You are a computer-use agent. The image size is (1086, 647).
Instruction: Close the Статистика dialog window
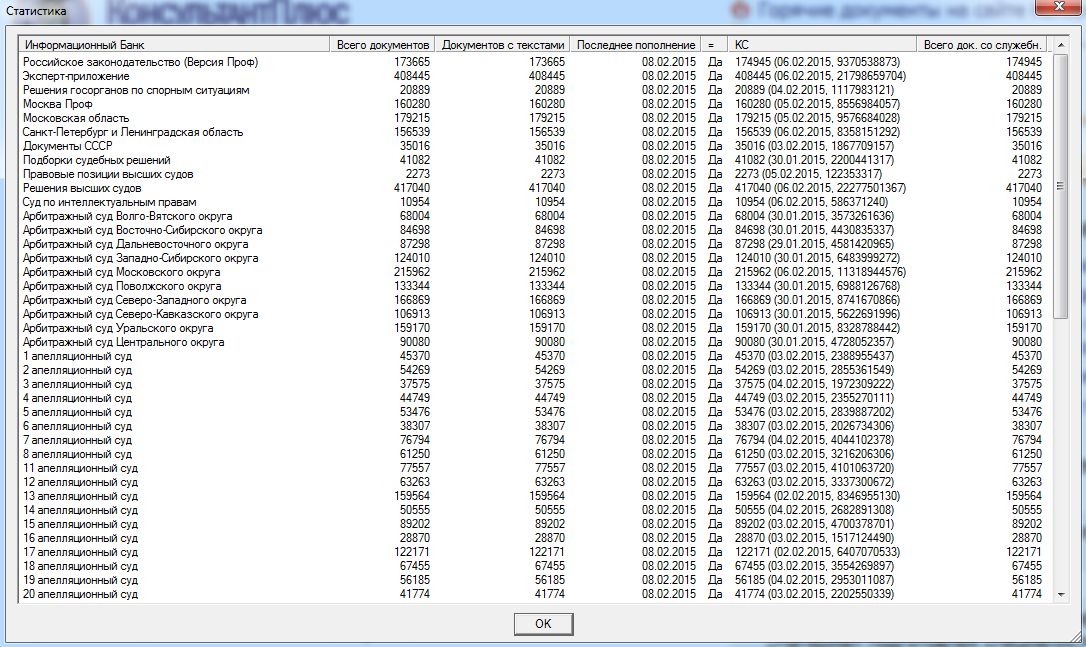(x=1058, y=7)
